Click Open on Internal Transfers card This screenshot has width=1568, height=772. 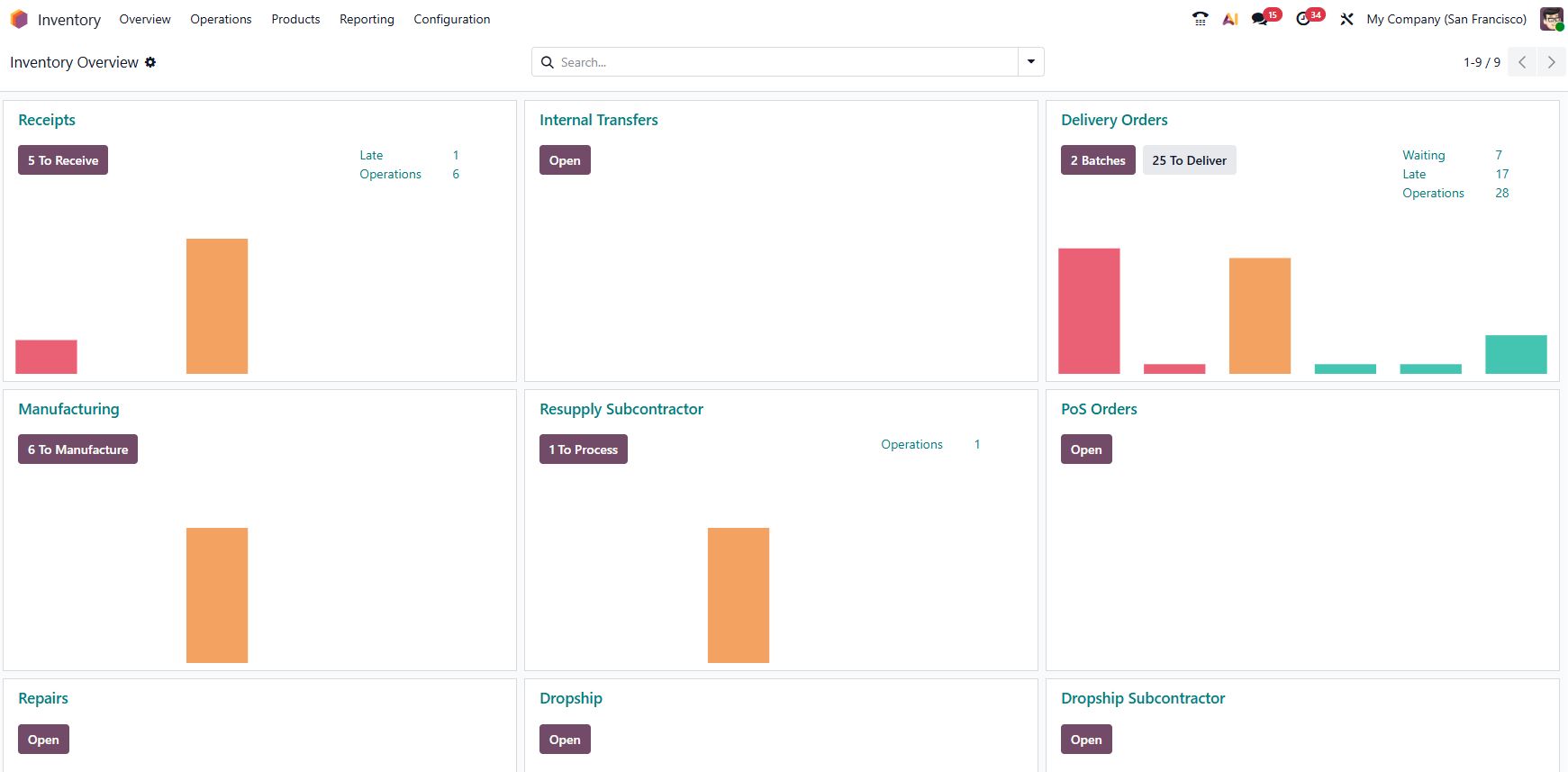(565, 160)
